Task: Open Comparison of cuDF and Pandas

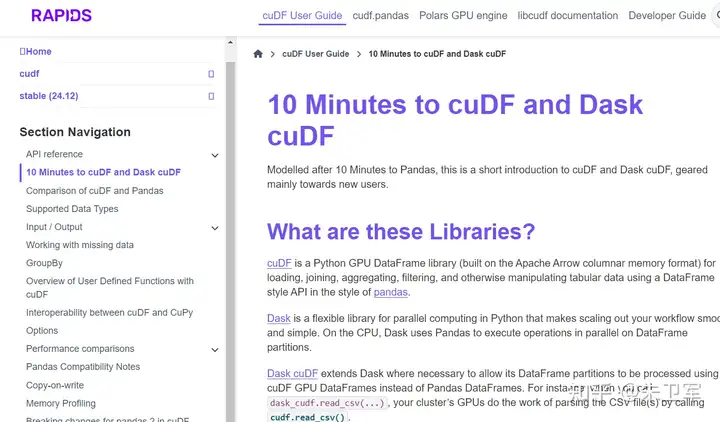Action: 95,191
